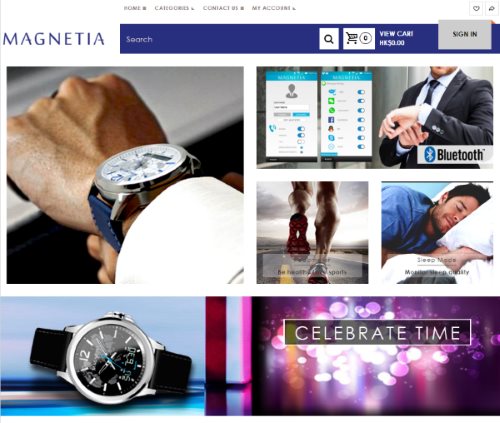The image size is (500, 423).
Task: Click the black strap watch image
Action: pyautogui.click(x=110, y=358)
